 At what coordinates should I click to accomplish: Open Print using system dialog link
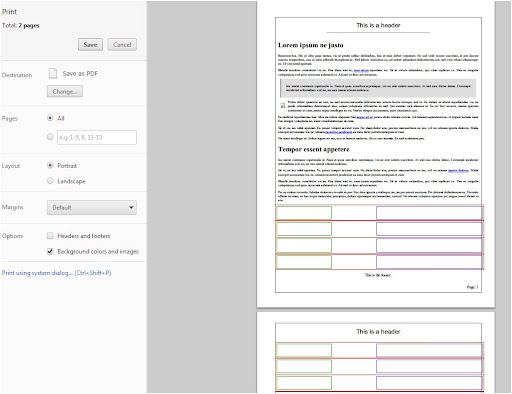(56, 273)
